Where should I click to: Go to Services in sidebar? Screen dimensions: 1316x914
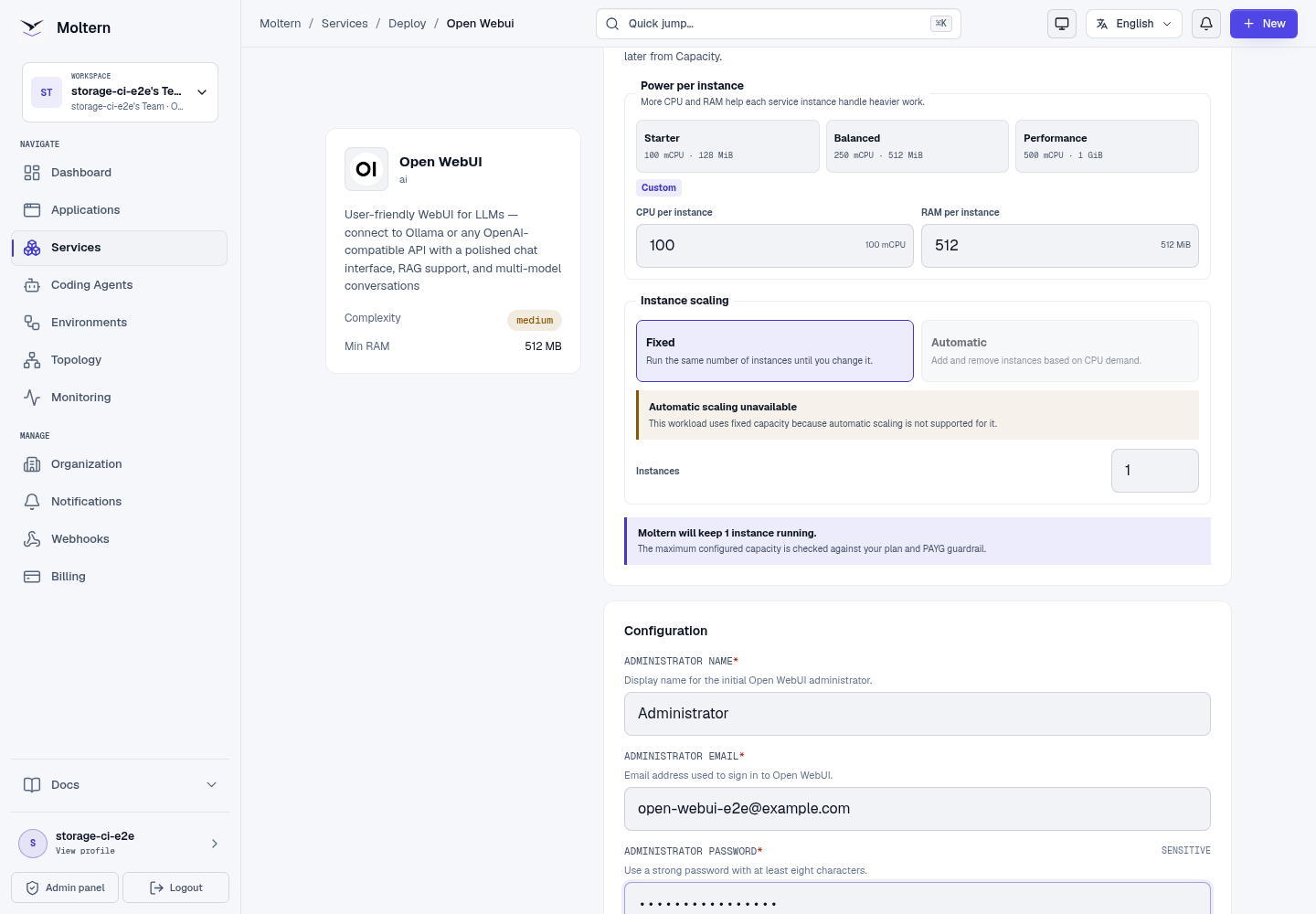[x=119, y=248]
